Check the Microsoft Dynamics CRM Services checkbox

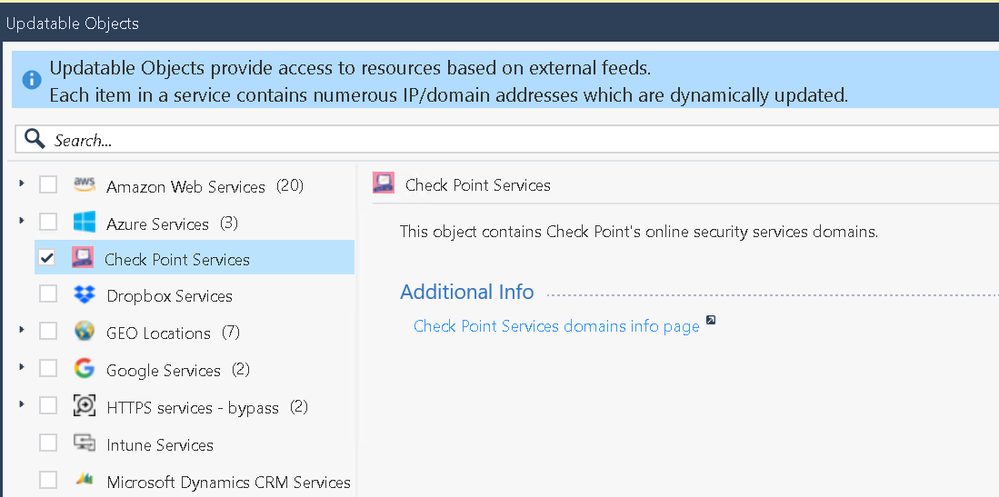point(48,479)
